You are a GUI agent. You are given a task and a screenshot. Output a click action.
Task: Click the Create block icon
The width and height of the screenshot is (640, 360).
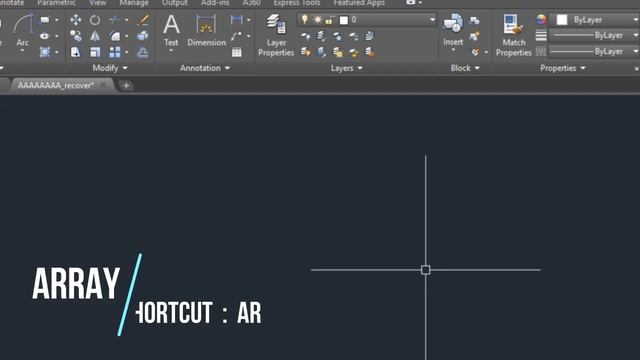[x=474, y=20]
